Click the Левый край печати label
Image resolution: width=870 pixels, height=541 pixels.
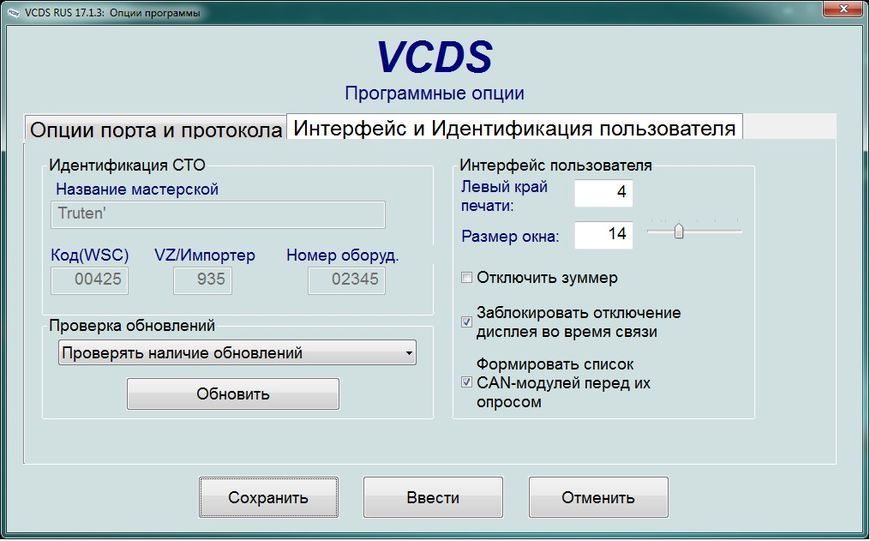tap(504, 196)
